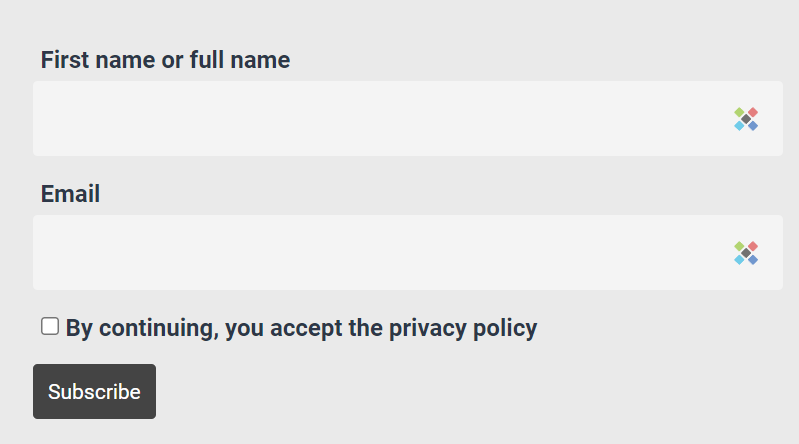Click the 'By continuing, you accept the privacy policy' label
Screen dimensions: 799x444
pos(301,328)
